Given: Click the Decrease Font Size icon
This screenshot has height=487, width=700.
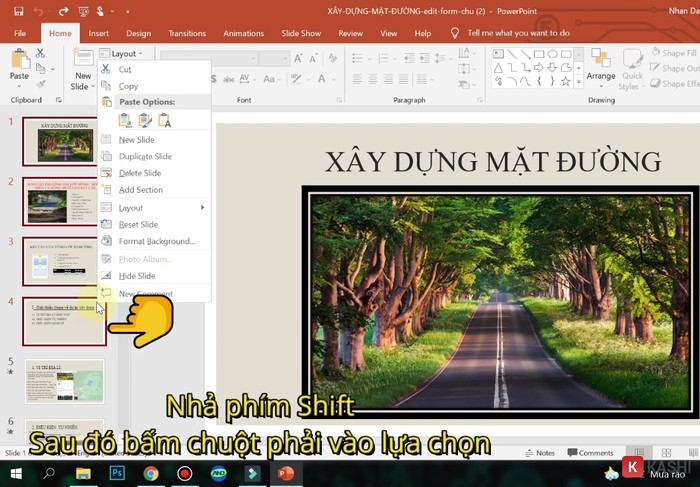Looking at the screenshot, I should (313, 58).
